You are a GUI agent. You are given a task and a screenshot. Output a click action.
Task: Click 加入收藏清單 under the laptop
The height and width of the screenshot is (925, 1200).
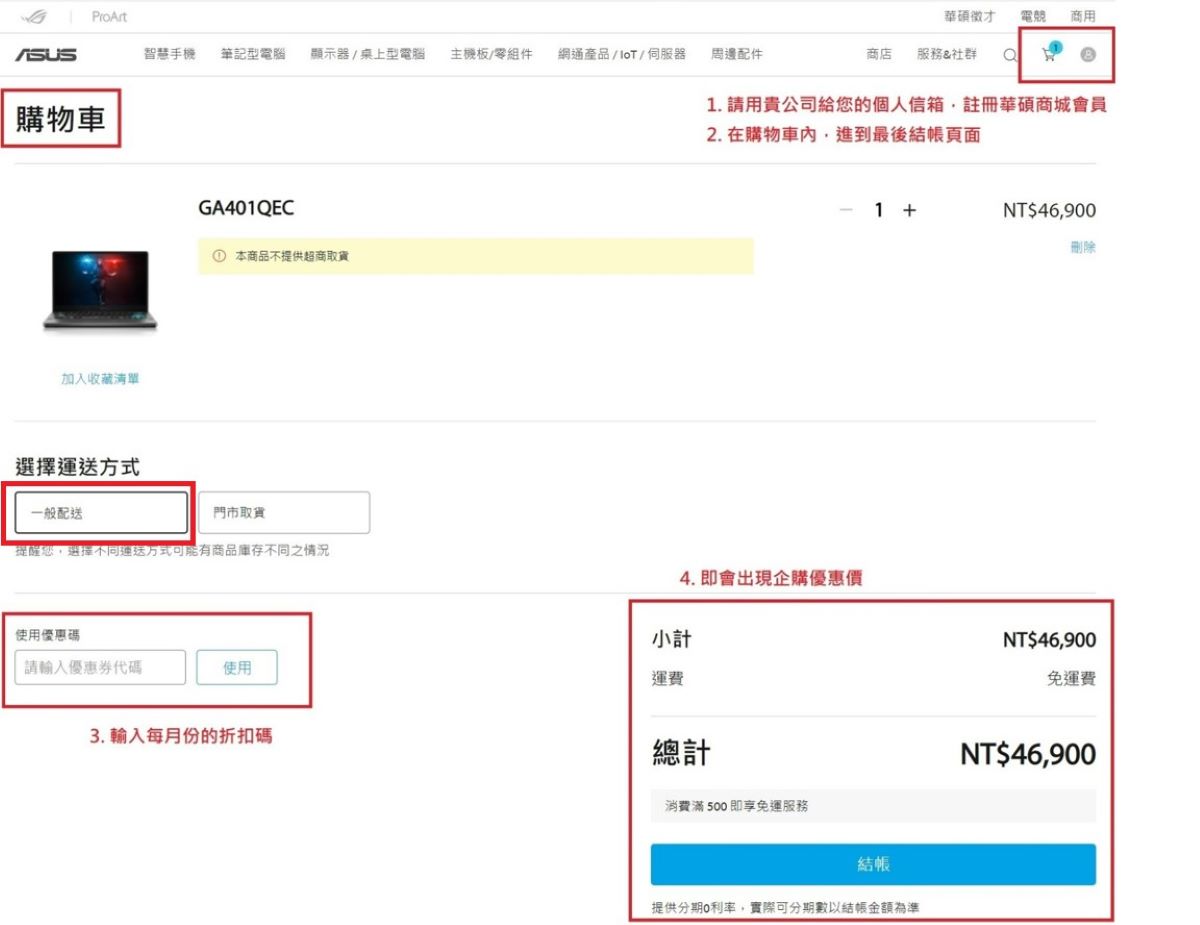[100, 379]
